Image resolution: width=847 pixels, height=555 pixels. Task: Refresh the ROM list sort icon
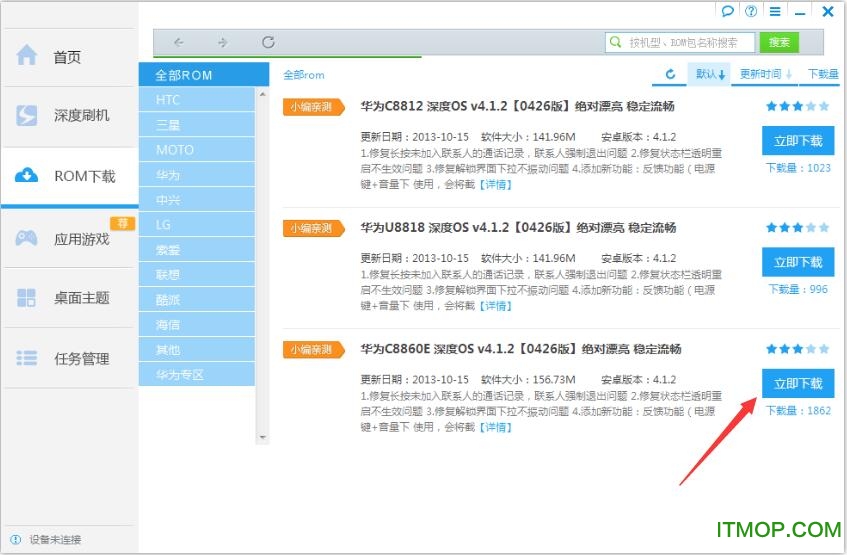coord(670,74)
